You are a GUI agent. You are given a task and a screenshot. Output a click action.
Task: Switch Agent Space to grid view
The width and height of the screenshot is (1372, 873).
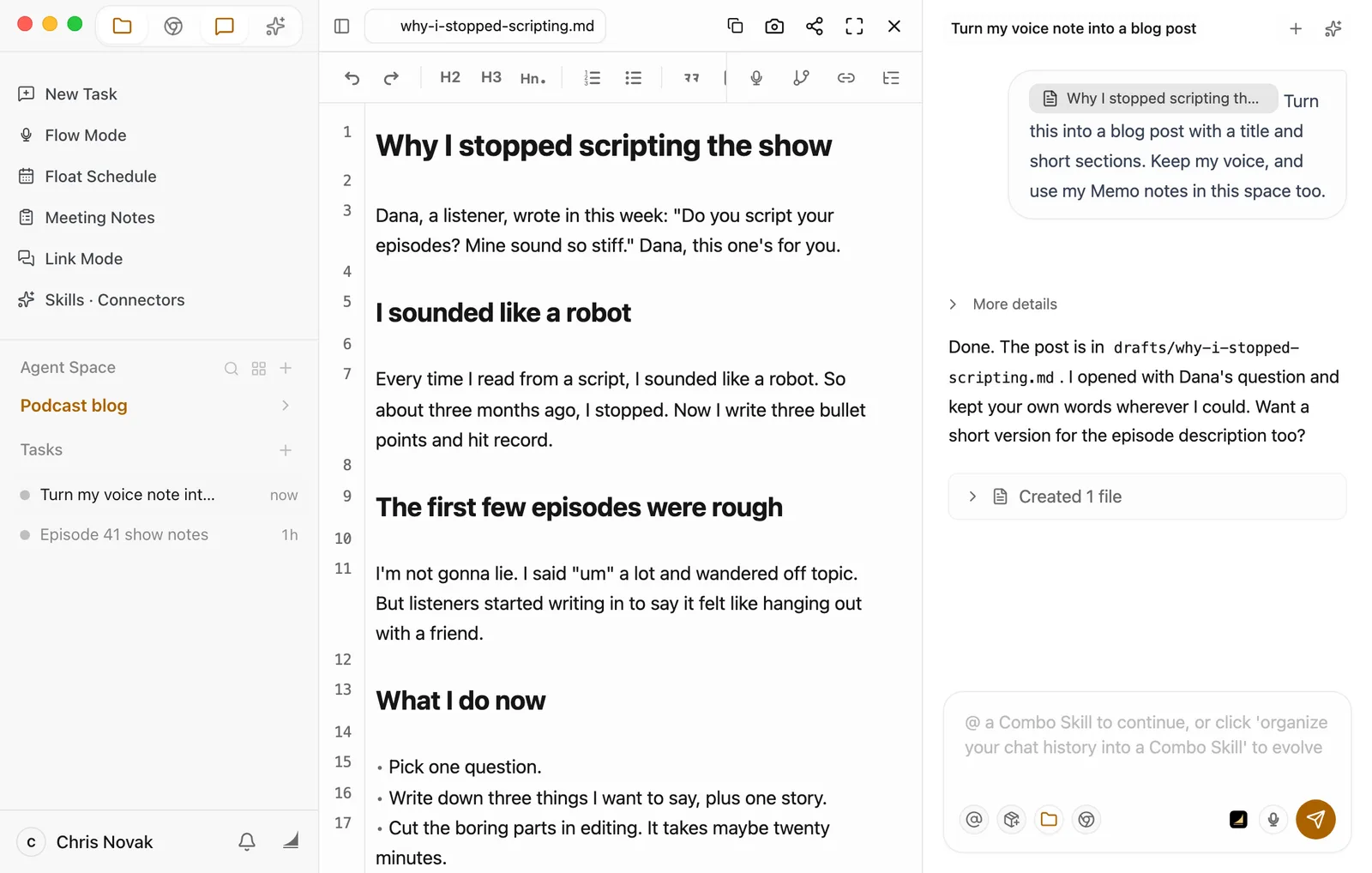[x=259, y=369]
